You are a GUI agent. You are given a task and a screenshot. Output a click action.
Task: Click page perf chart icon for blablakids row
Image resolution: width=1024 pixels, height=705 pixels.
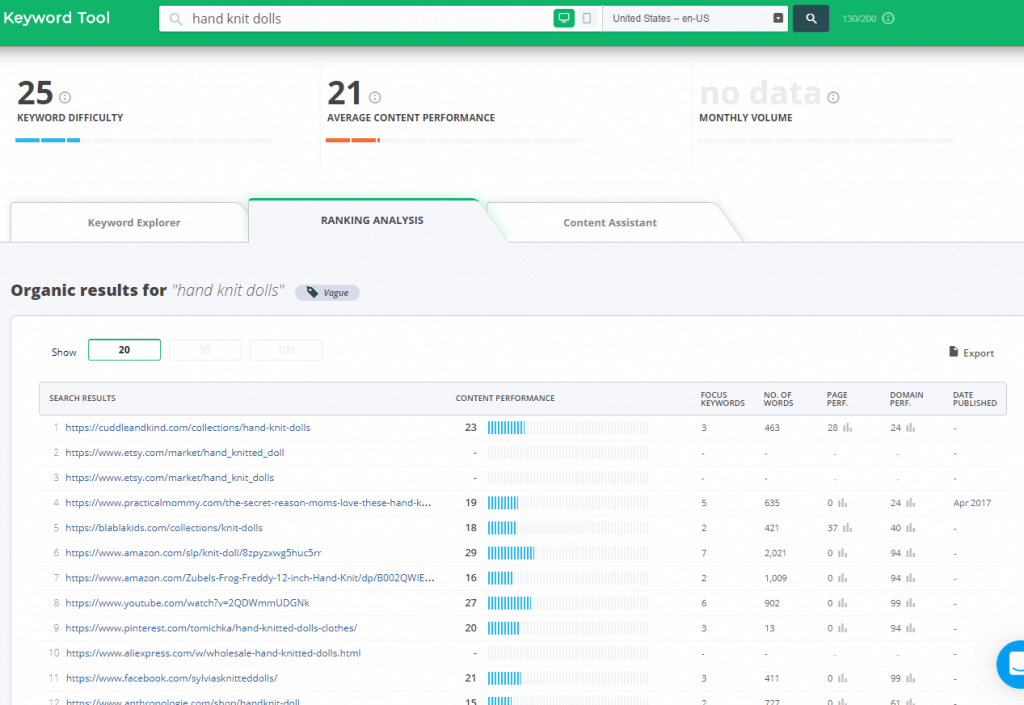tap(848, 527)
